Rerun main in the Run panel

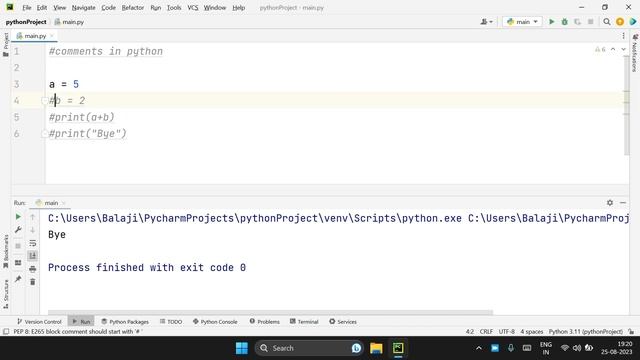tap(18, 217)
